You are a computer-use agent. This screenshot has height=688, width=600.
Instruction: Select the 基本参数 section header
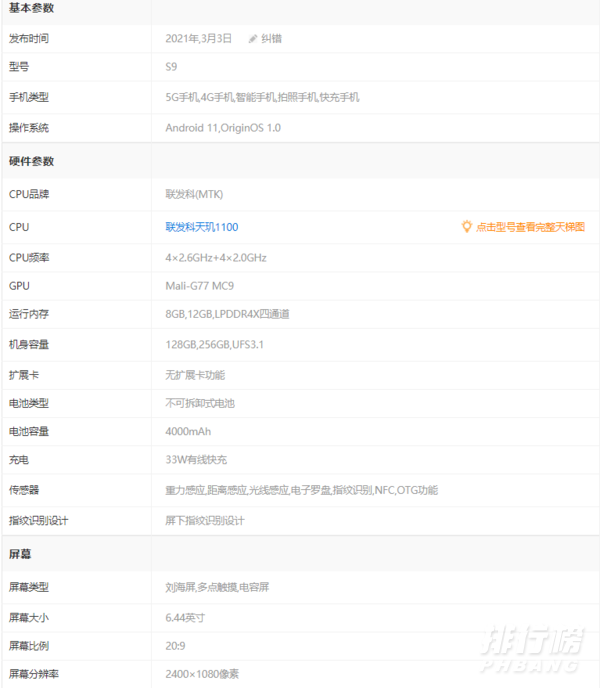32,8
